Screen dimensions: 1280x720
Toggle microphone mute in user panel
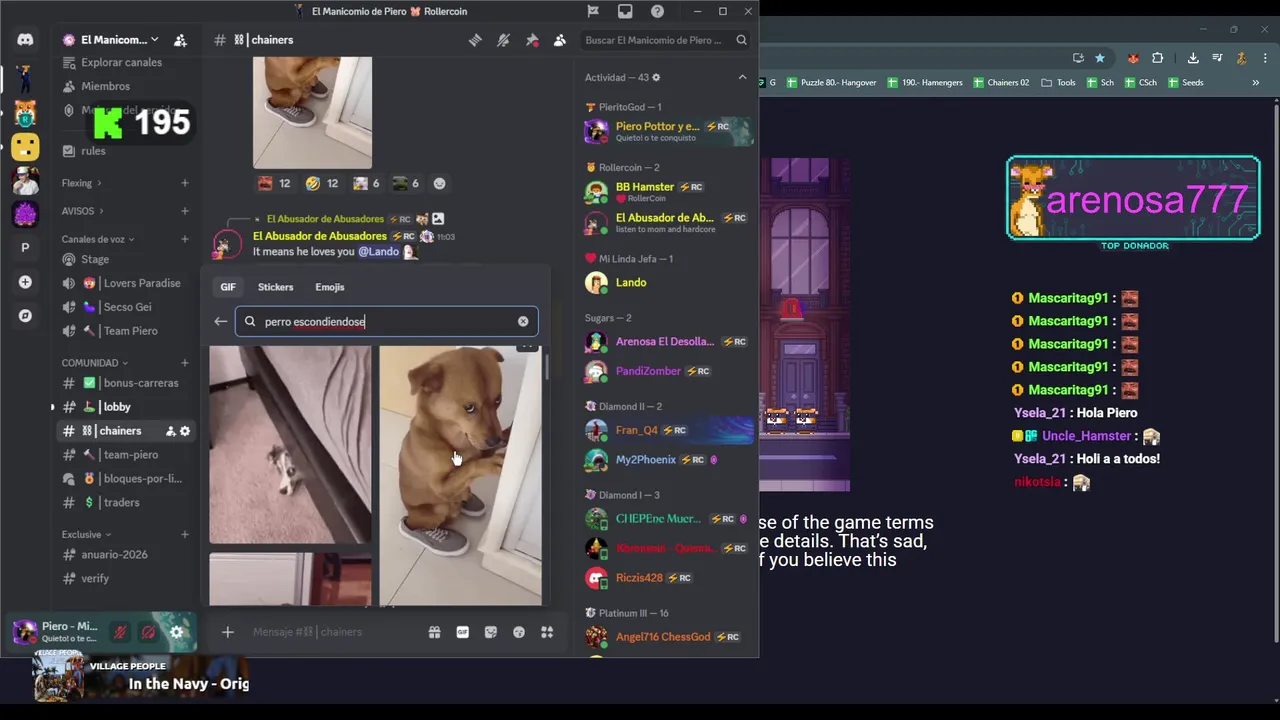coord(120,632)
